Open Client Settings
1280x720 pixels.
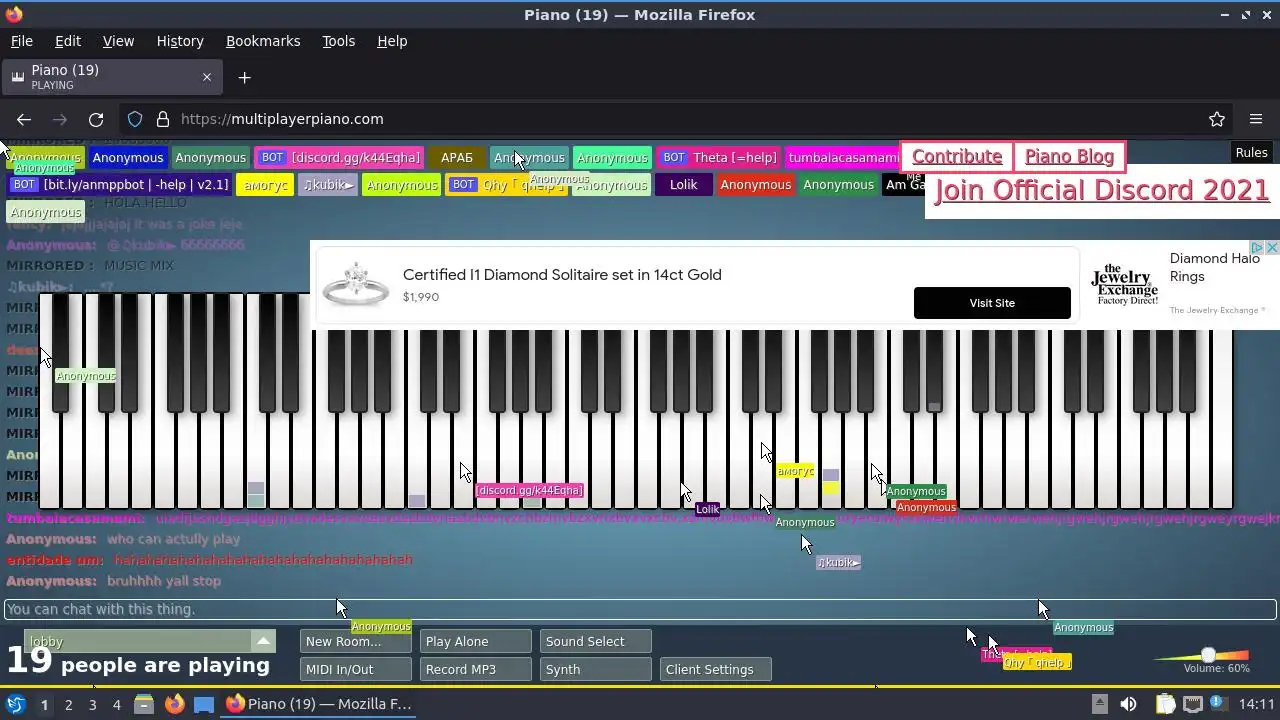715,669
